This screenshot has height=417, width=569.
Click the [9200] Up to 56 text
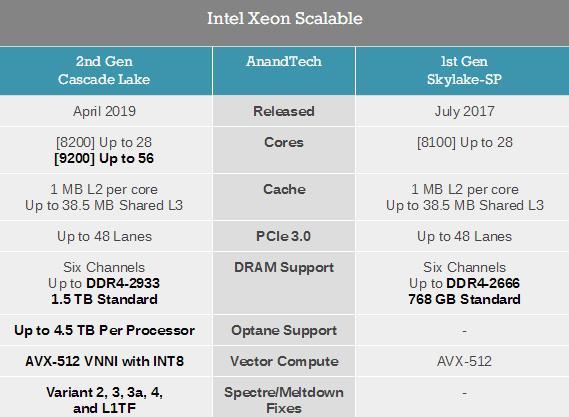(x=104, y=158)
